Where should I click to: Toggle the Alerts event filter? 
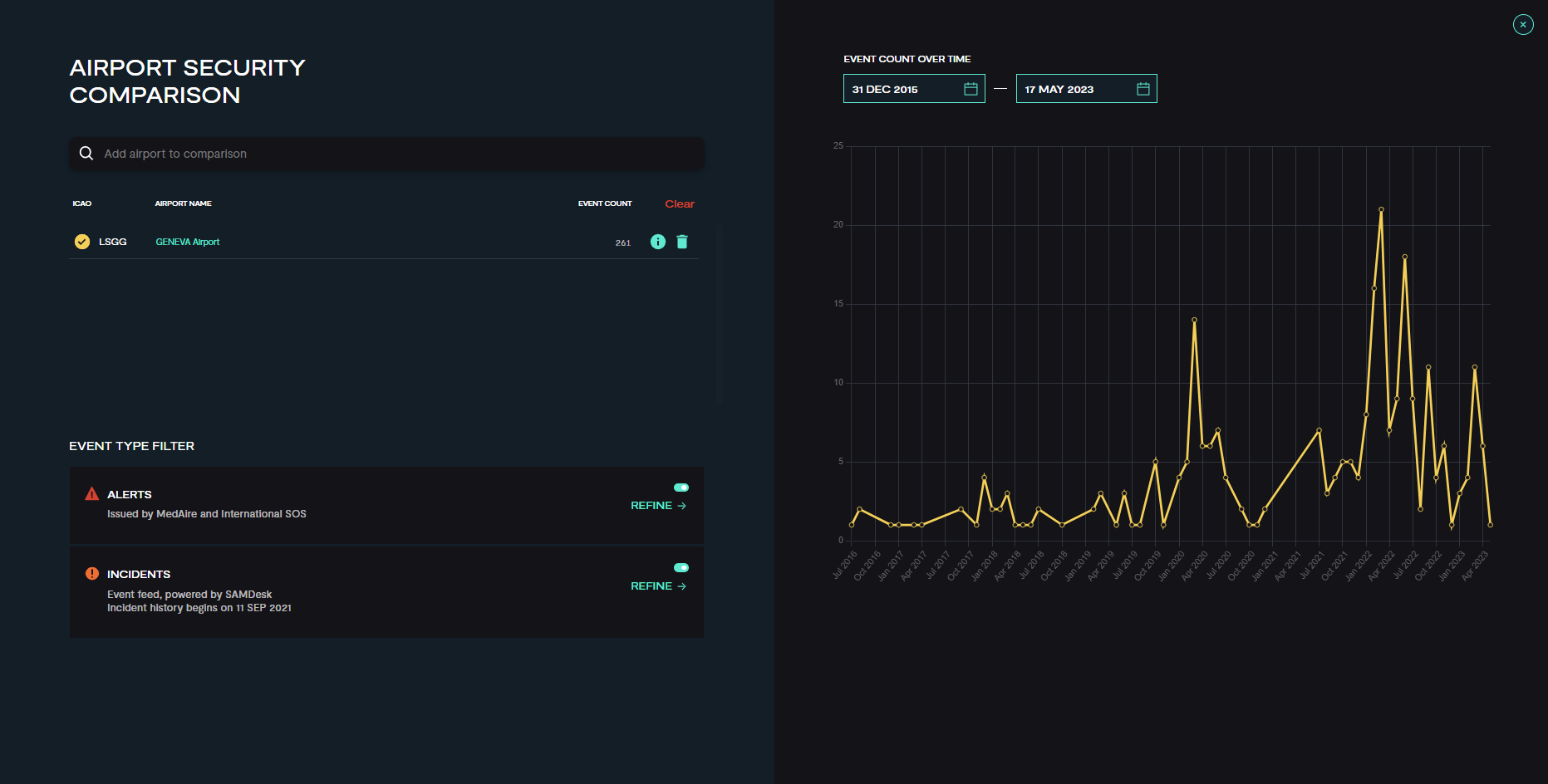click(681, 488)
